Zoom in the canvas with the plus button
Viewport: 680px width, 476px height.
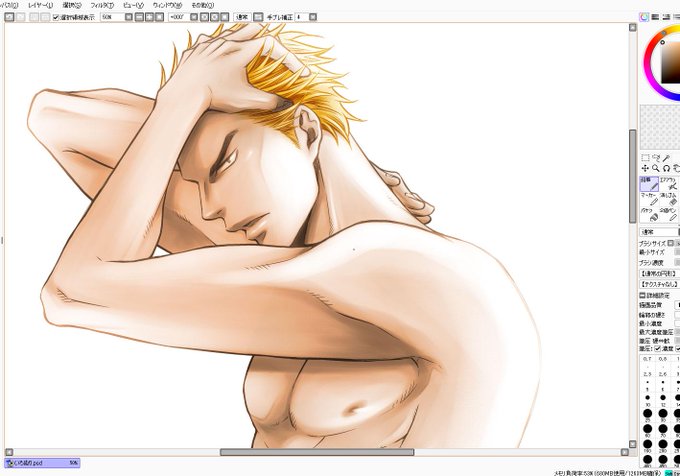pyautogui.click(x=149, y=17)
